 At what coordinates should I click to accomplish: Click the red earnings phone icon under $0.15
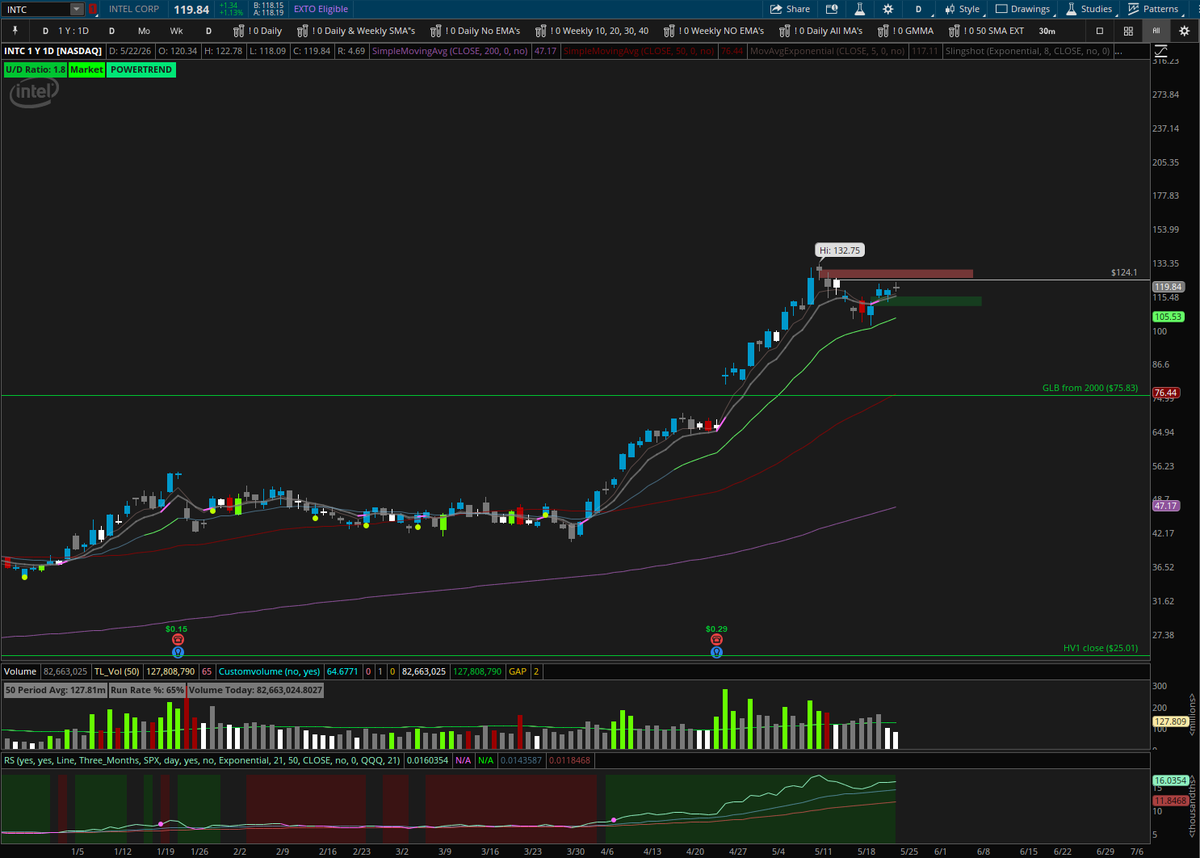tap(177, 640)
